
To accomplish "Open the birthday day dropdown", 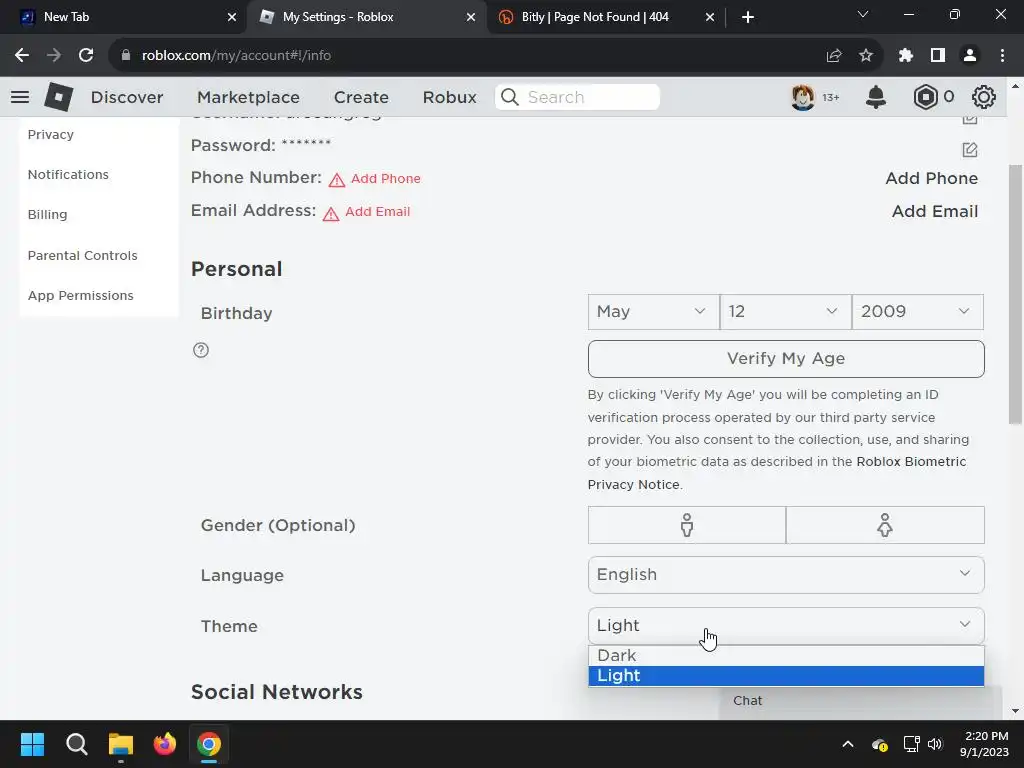I will [786, 312].
